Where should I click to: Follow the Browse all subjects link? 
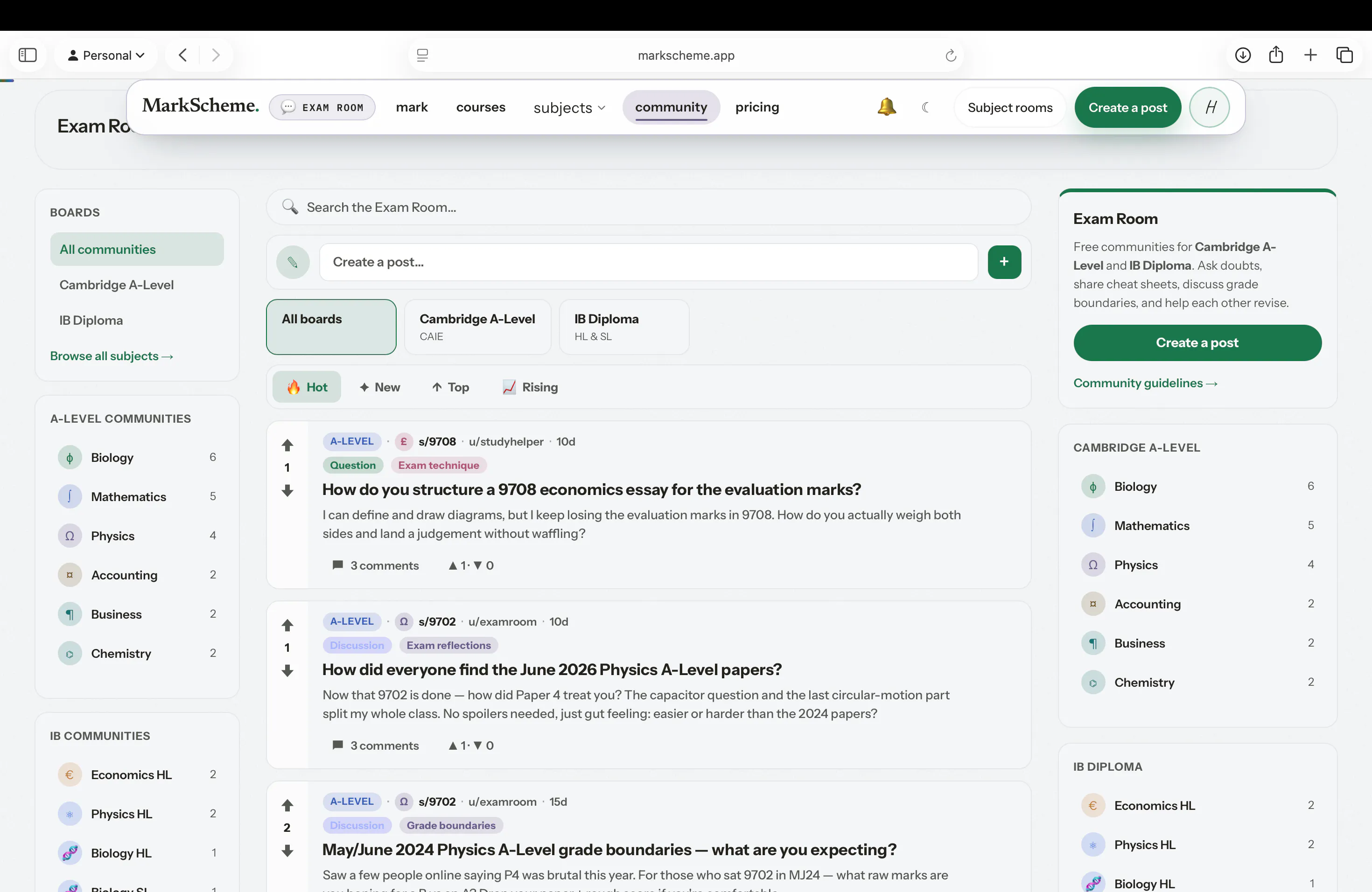[x=112, y=356]
